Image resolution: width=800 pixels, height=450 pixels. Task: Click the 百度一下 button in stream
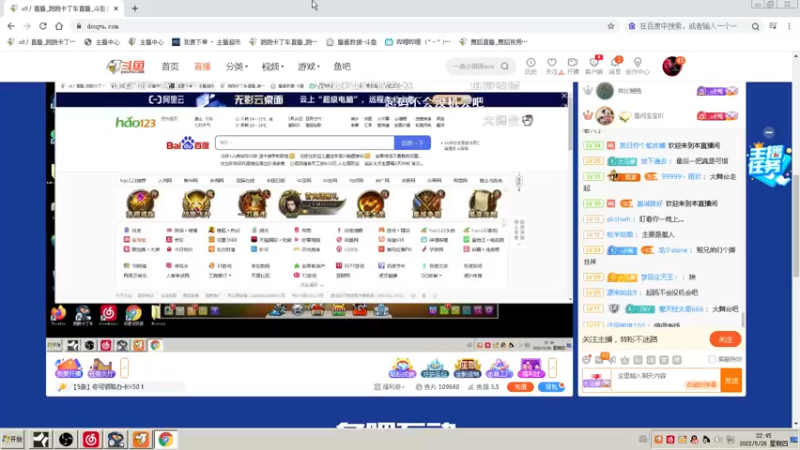(412, 143)
